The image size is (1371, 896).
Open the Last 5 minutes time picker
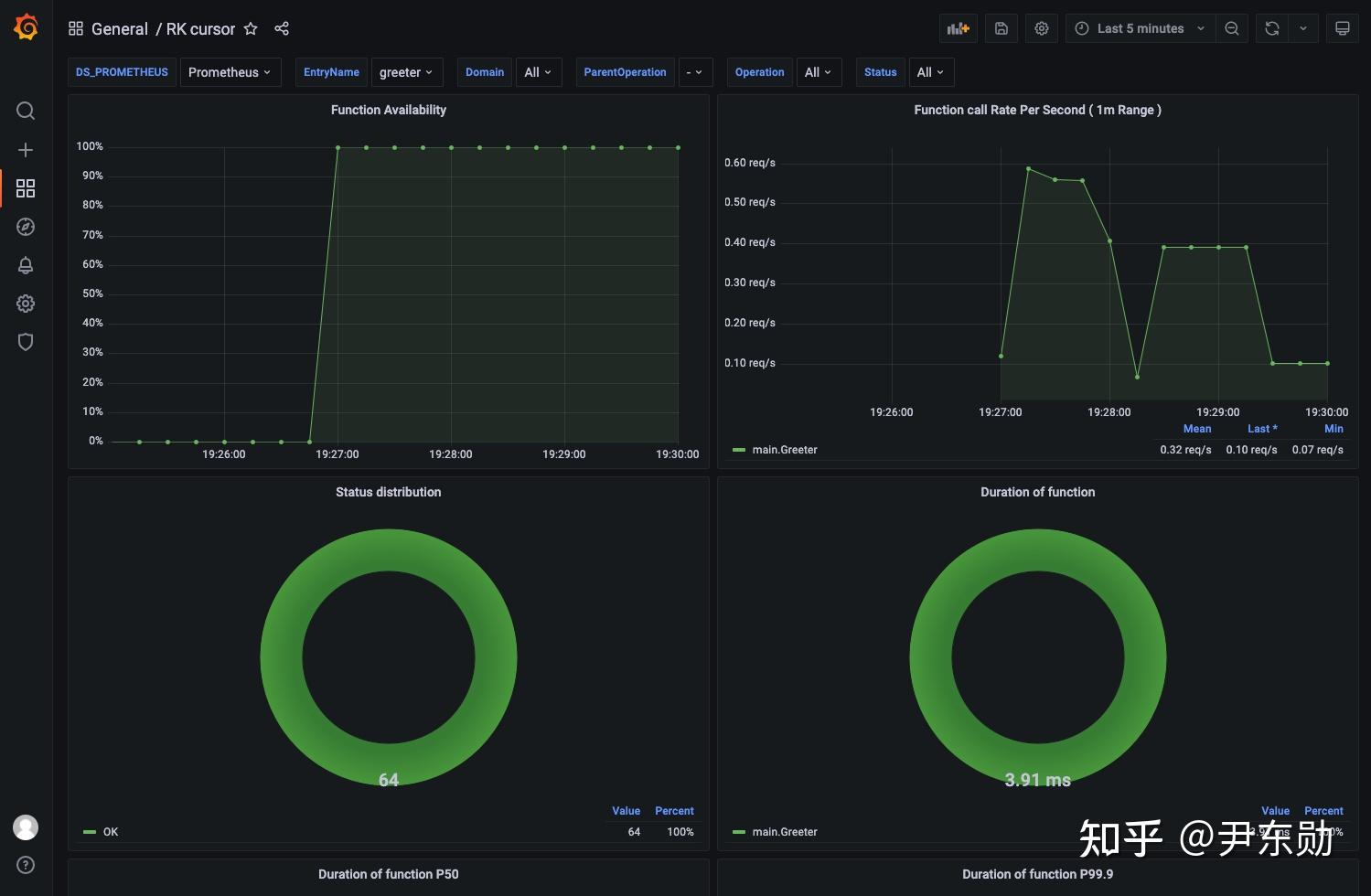[1141, 28]
